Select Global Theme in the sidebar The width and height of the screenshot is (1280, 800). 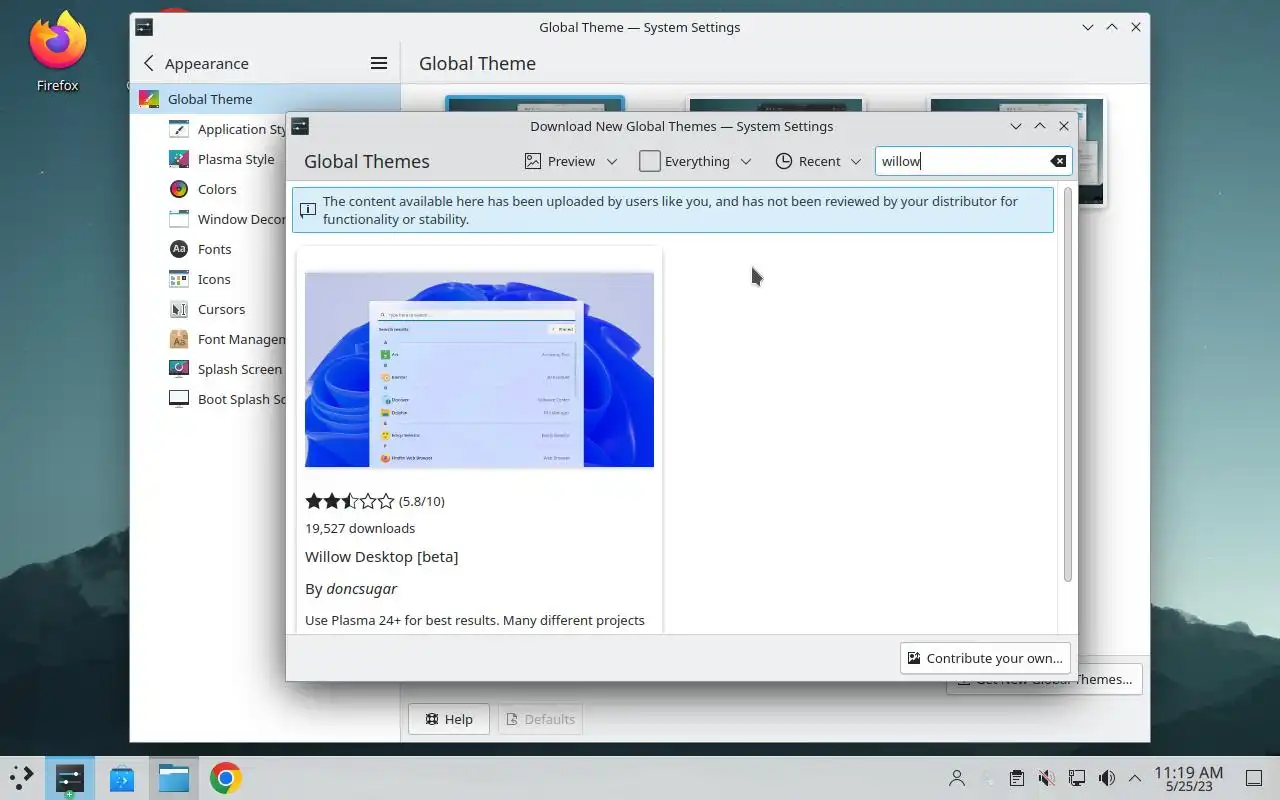tap(265, 99)
